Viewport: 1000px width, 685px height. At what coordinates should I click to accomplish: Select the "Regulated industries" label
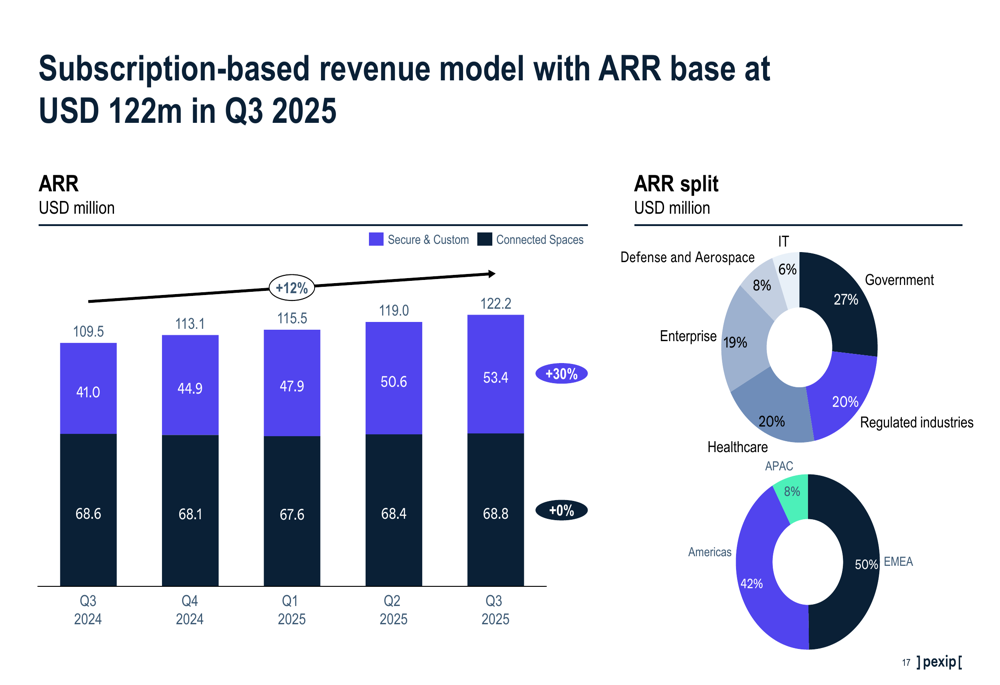pyautogui.click(x=916, y=422)
